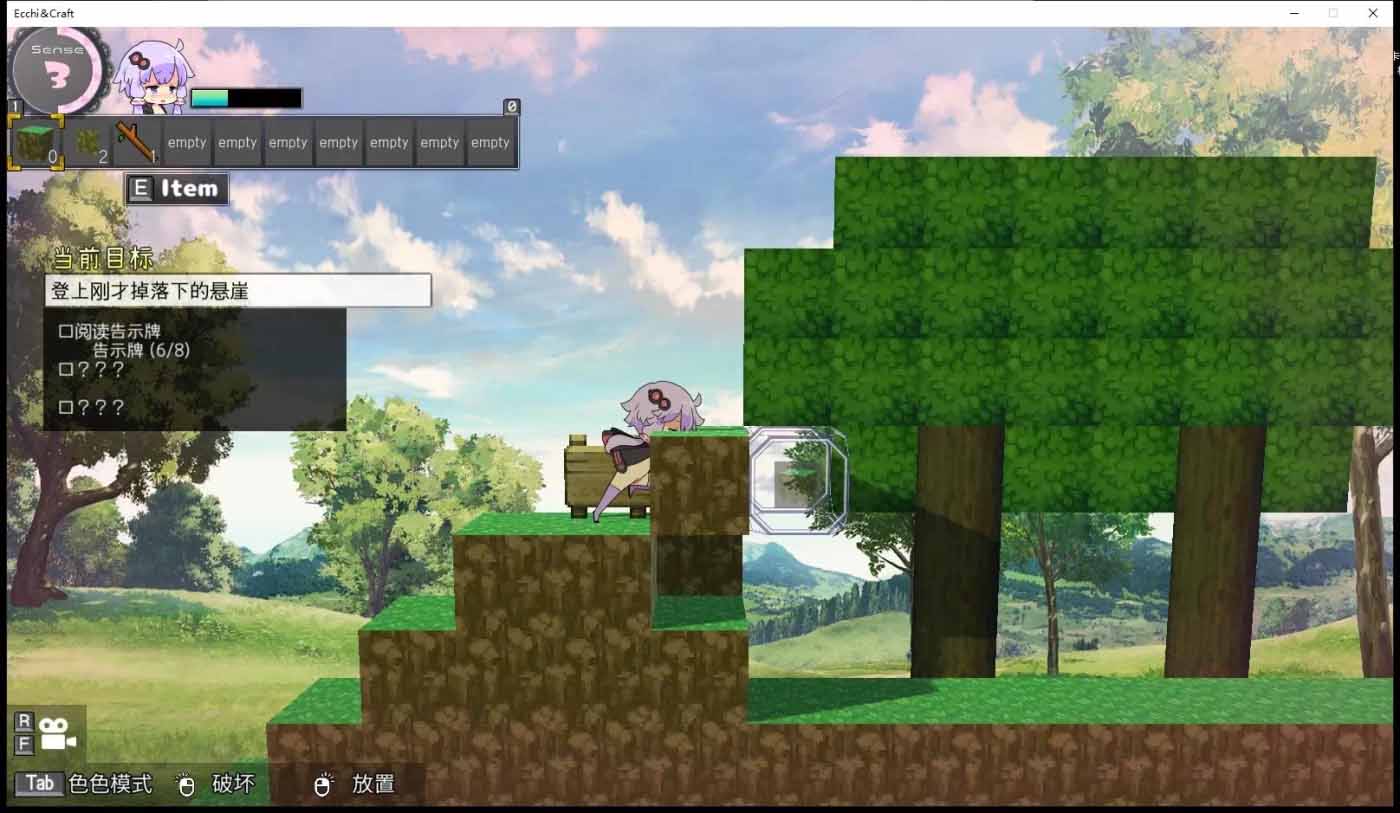The image size is (1400, 813).
Task: Click the right-mouse icon beside 放置
Action: click(x=322, y=785)
